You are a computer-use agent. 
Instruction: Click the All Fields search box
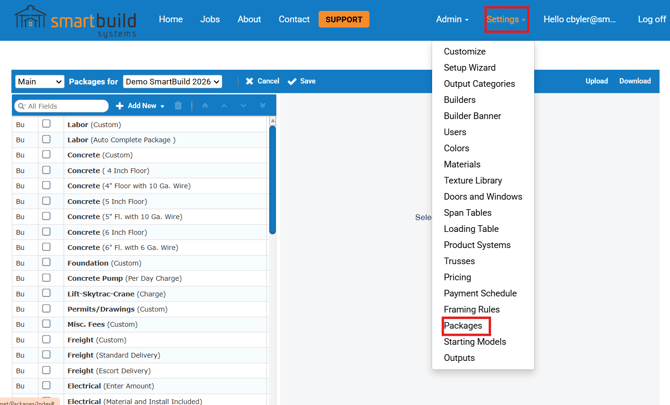62,106
